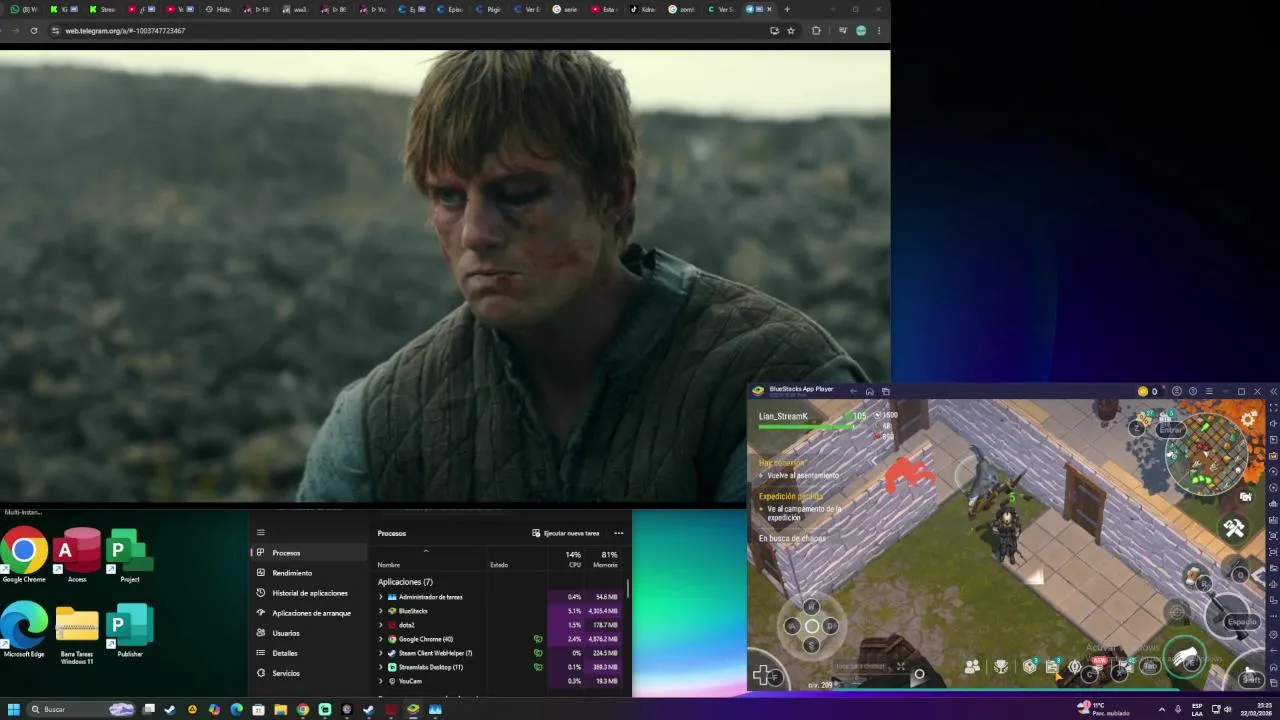Go to Usuarios in Task Manager
Image resolution: width=1280 pixels, height=720 pixels.
pyautogui.click(x=308, y=633)
